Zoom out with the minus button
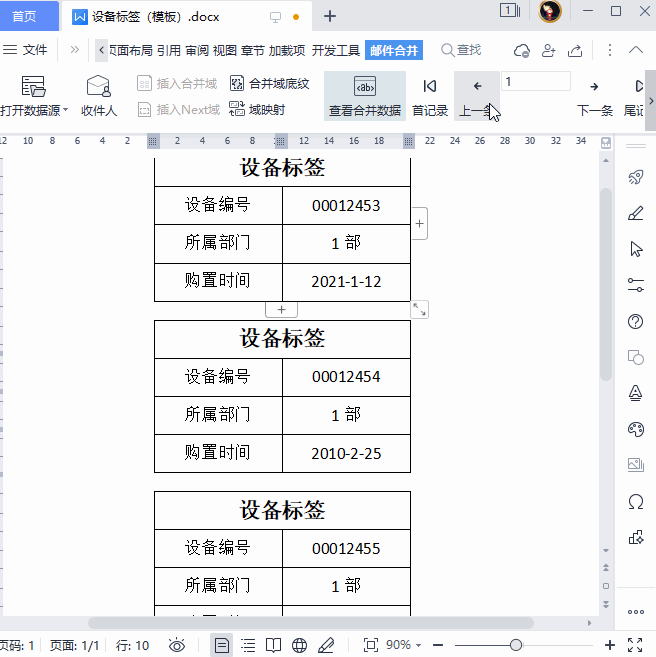656x657 pixels. (438, 645)
